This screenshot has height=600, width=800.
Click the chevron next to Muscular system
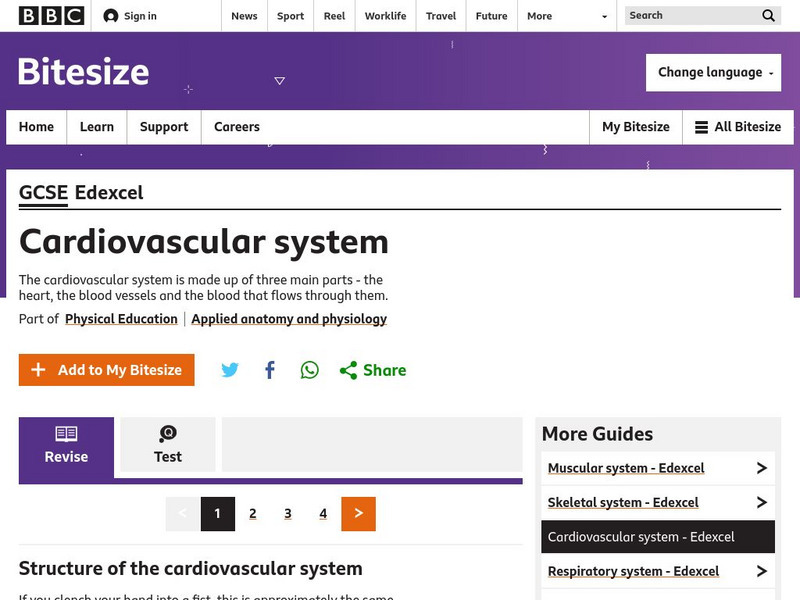[762, 468]
